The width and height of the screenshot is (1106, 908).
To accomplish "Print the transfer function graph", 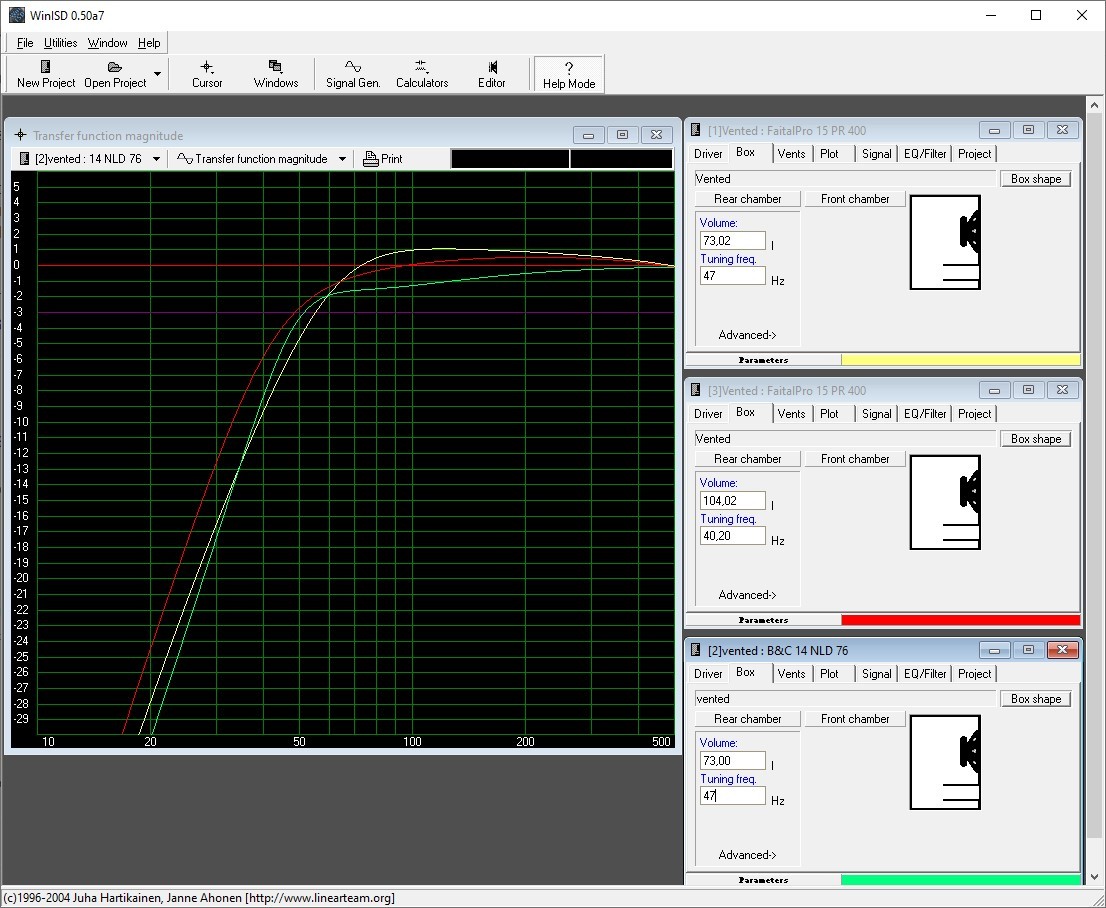I will 383,159.
